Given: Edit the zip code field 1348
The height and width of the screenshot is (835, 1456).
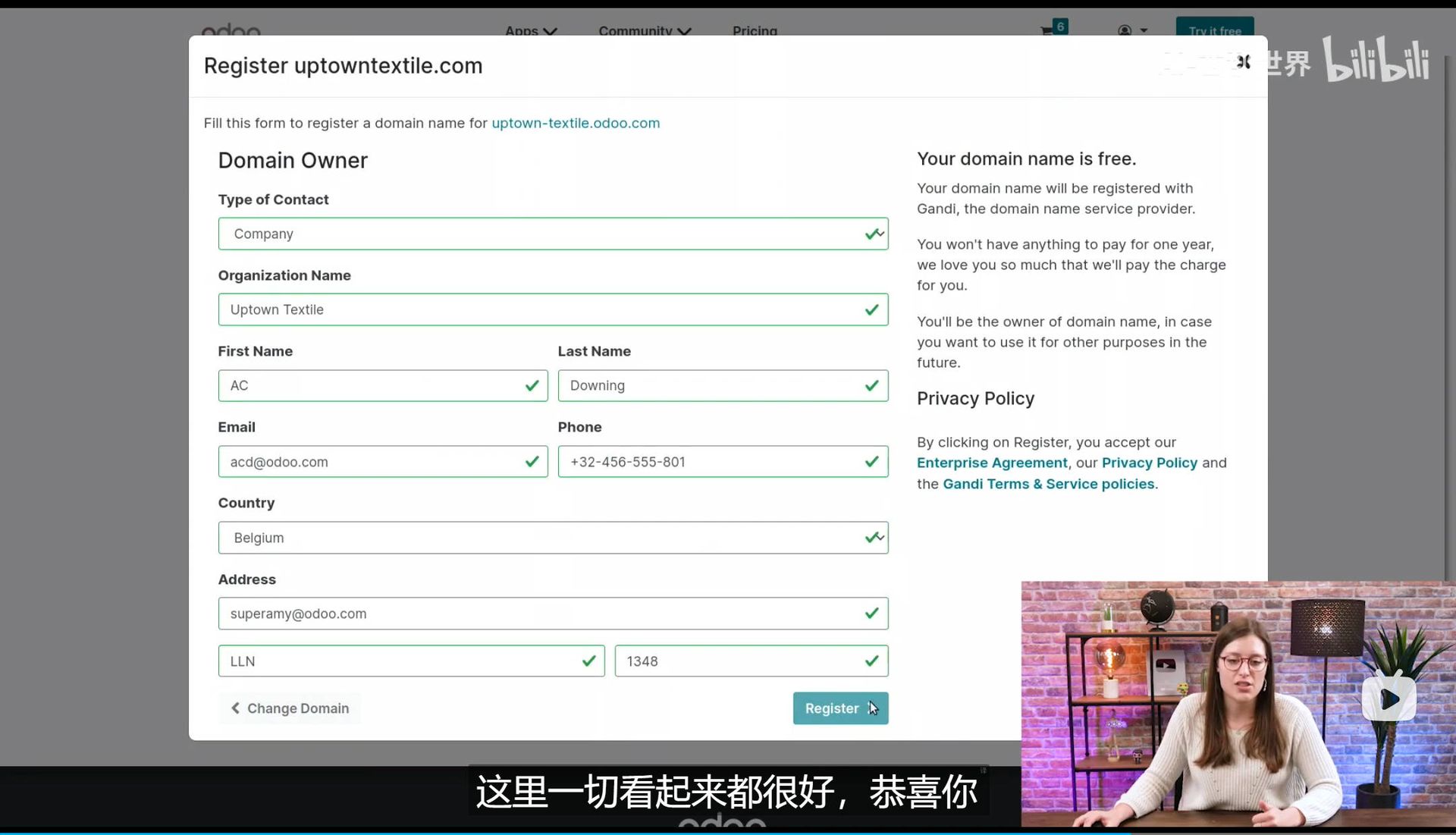Looking at the screenshot, I should click(752, 661).
